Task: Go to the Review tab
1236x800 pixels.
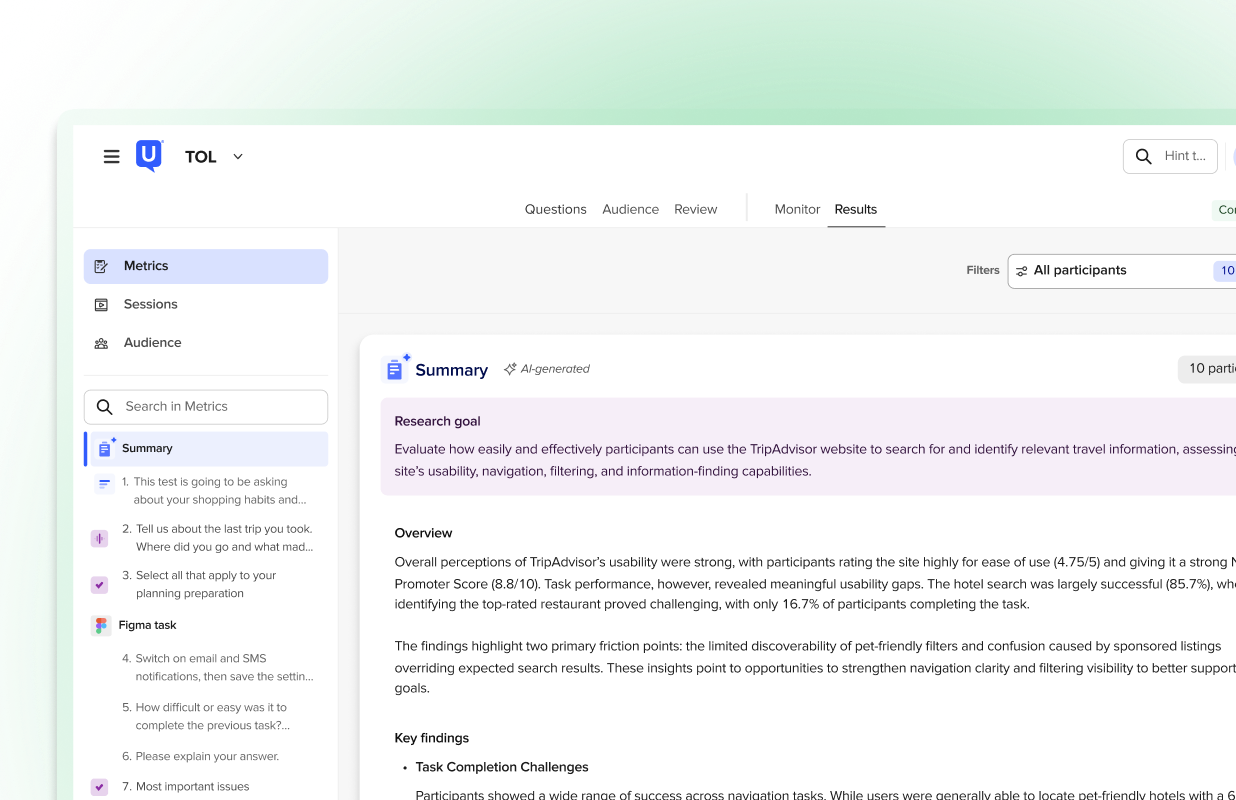Action: [695, 210]
